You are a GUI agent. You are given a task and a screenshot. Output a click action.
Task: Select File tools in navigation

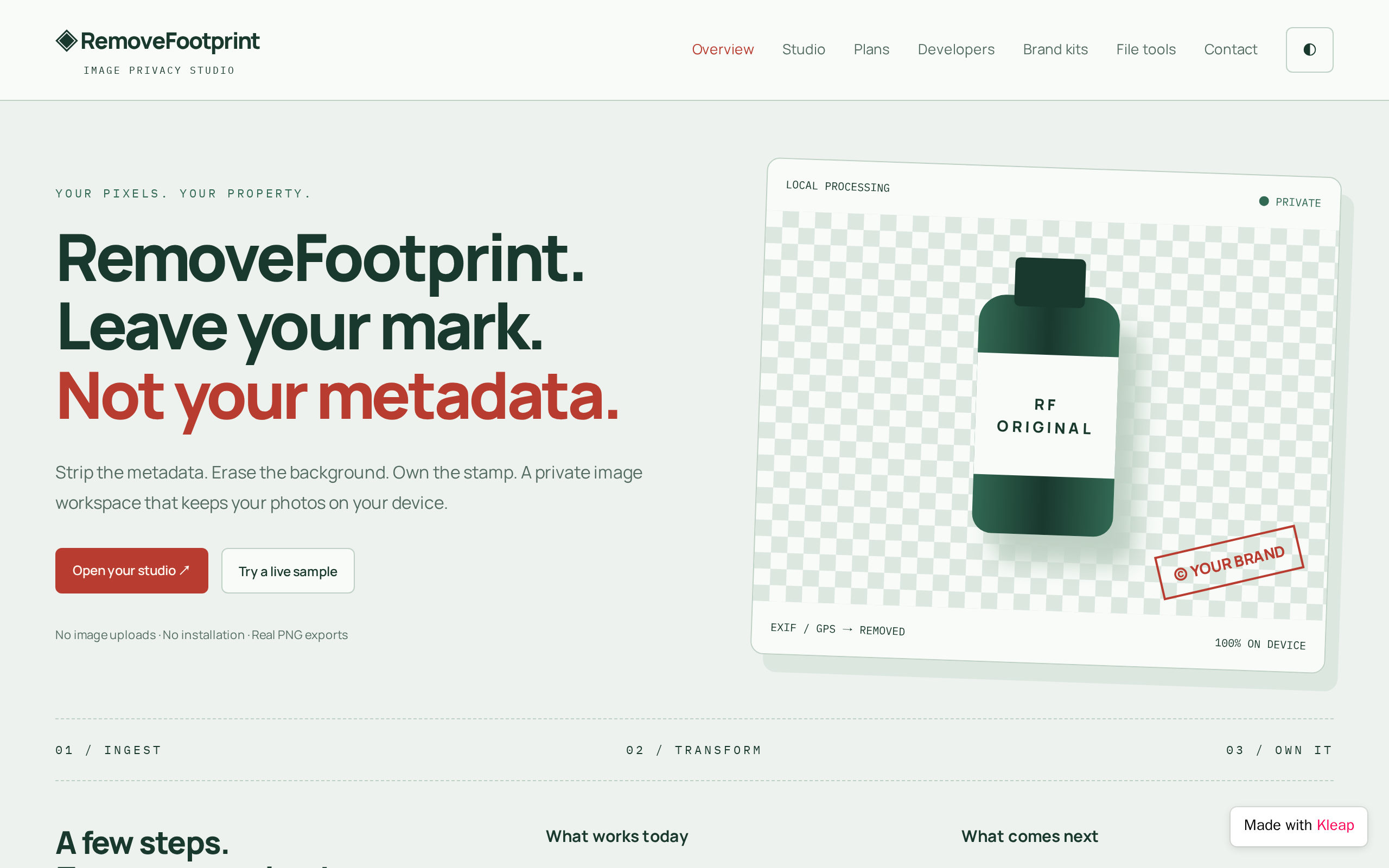(1145, 49)
